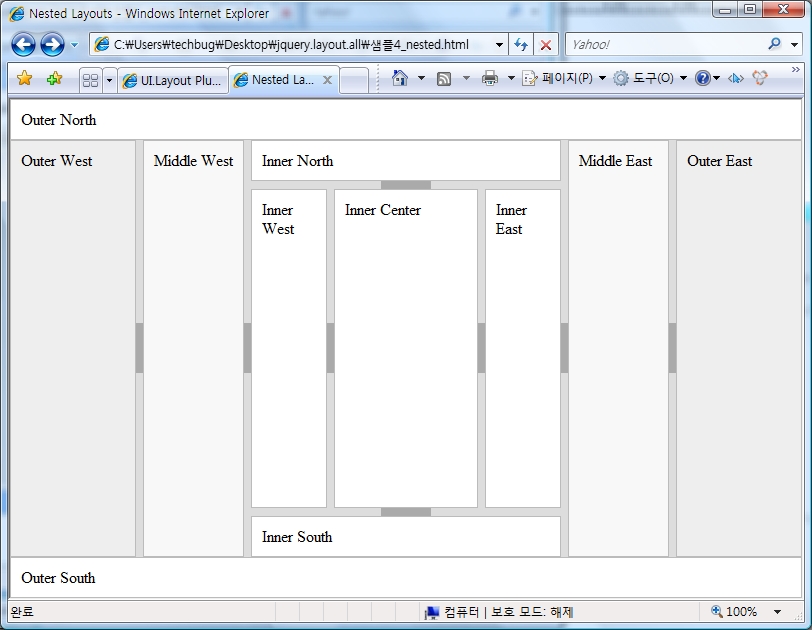This screenshot has height=630, width=812.
Task: Click the Inner West pane text
Action: [x=278, y=219]
